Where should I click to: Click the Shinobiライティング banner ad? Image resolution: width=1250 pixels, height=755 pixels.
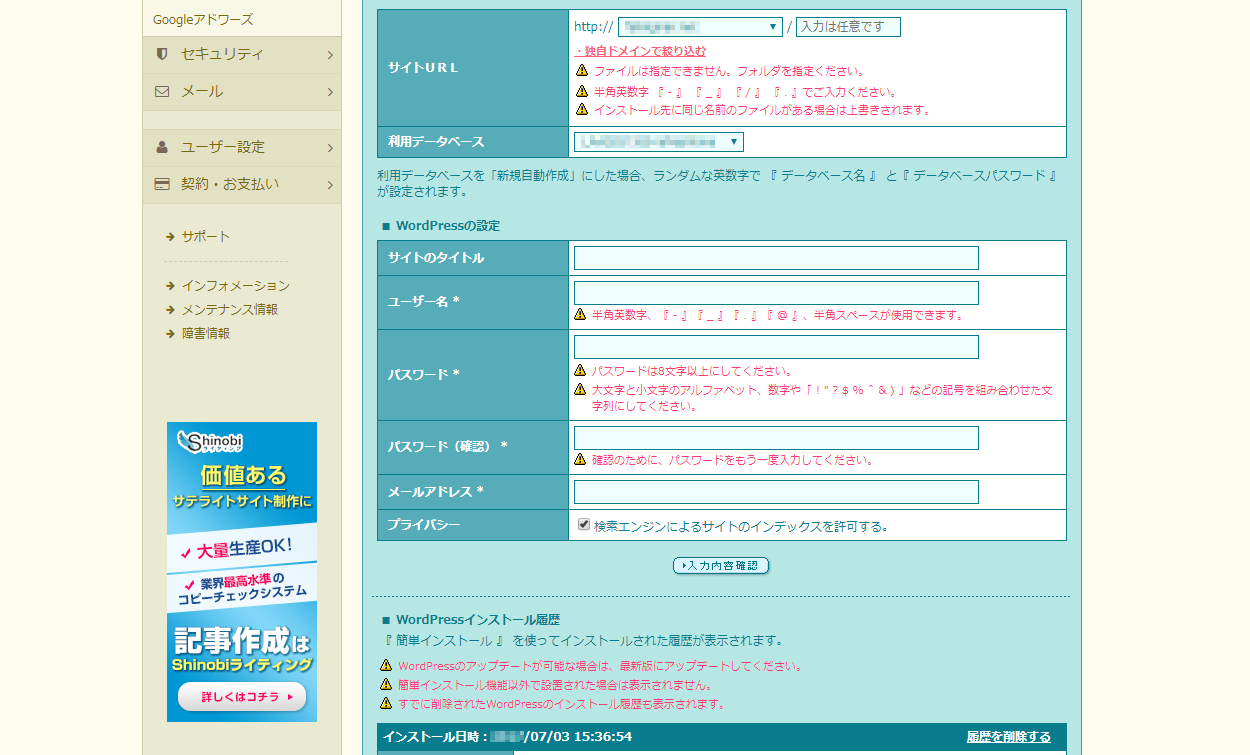[242, 571]
